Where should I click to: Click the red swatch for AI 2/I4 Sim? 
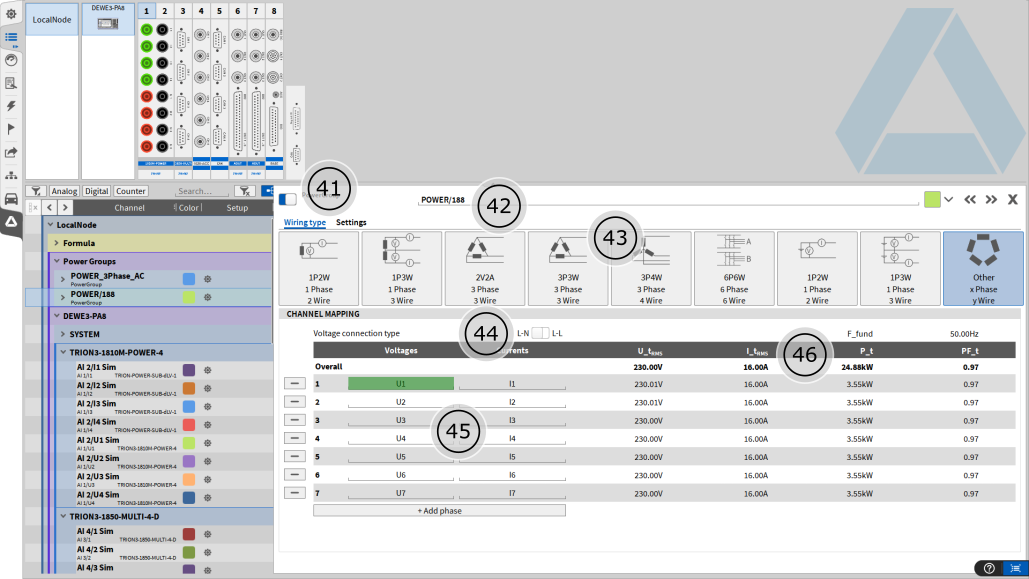[189, 425]
